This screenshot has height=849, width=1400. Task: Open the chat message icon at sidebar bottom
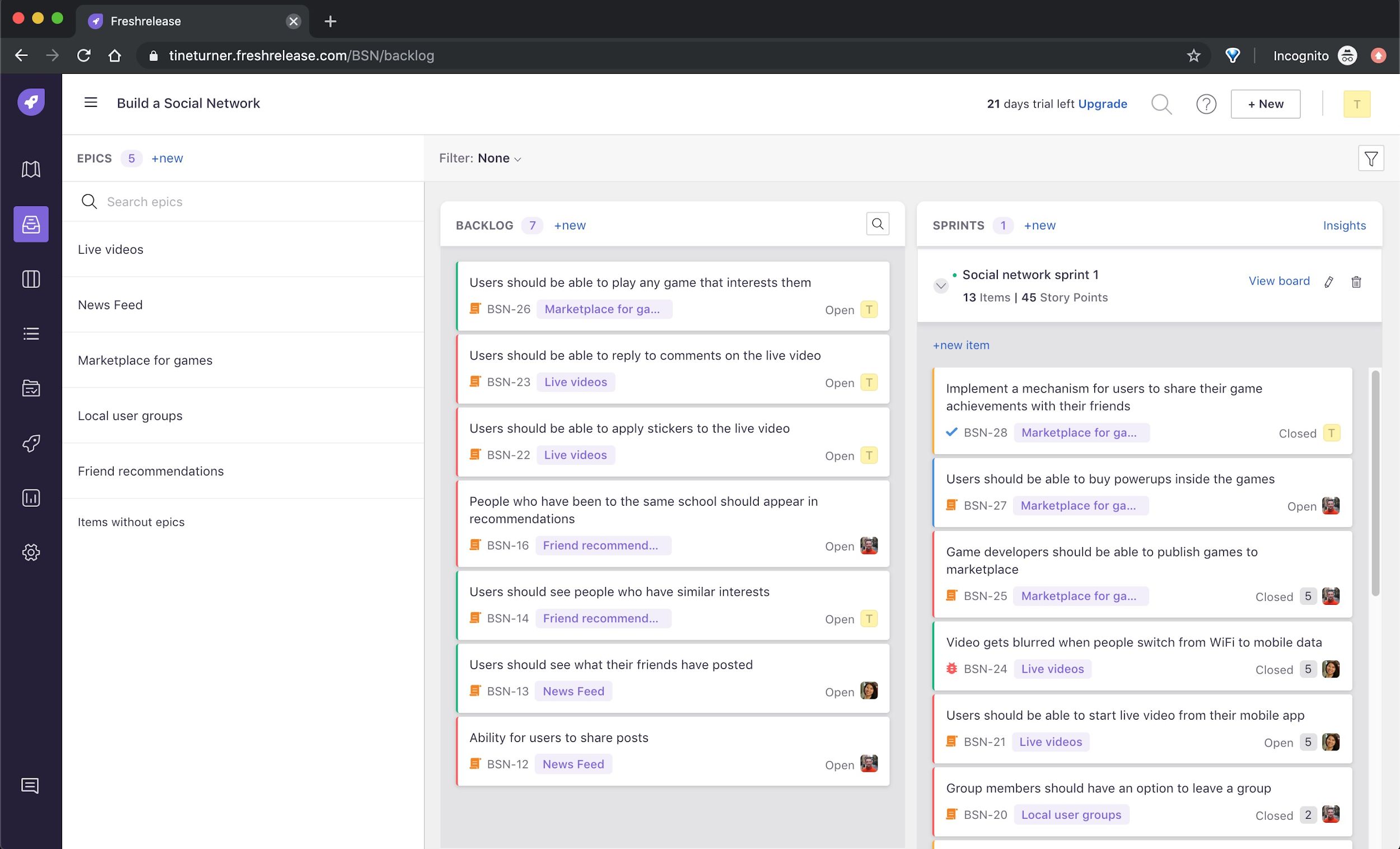click(x=30, y=786)
